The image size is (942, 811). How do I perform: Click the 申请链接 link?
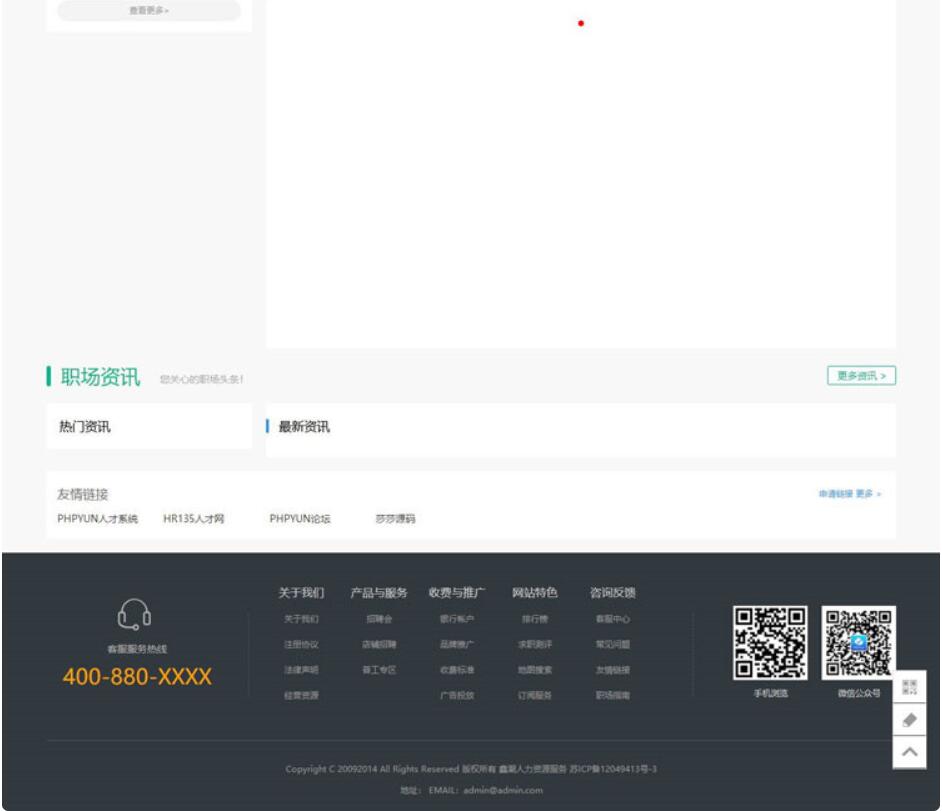point(835,494)
